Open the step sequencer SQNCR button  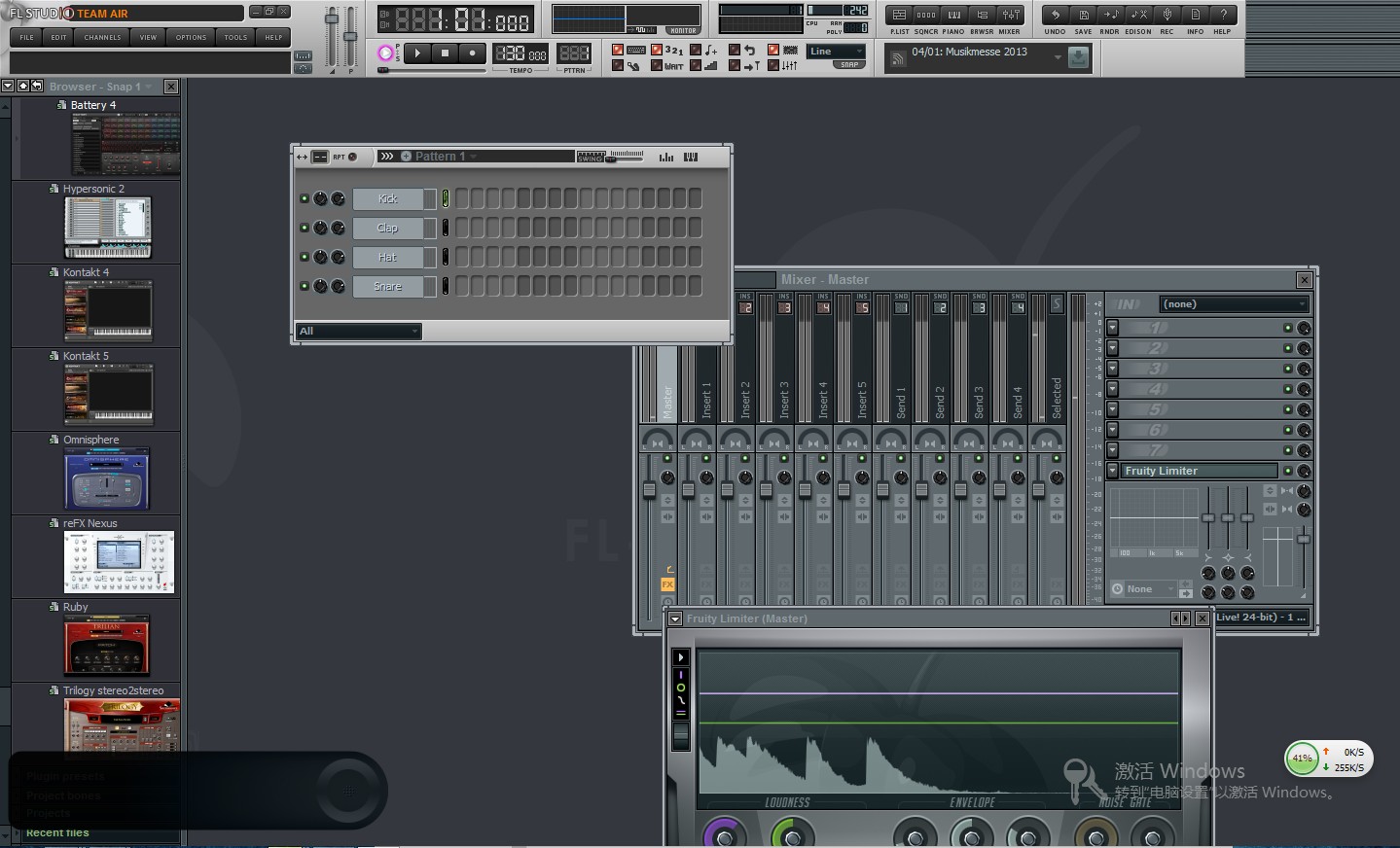(x=926, y=15)
